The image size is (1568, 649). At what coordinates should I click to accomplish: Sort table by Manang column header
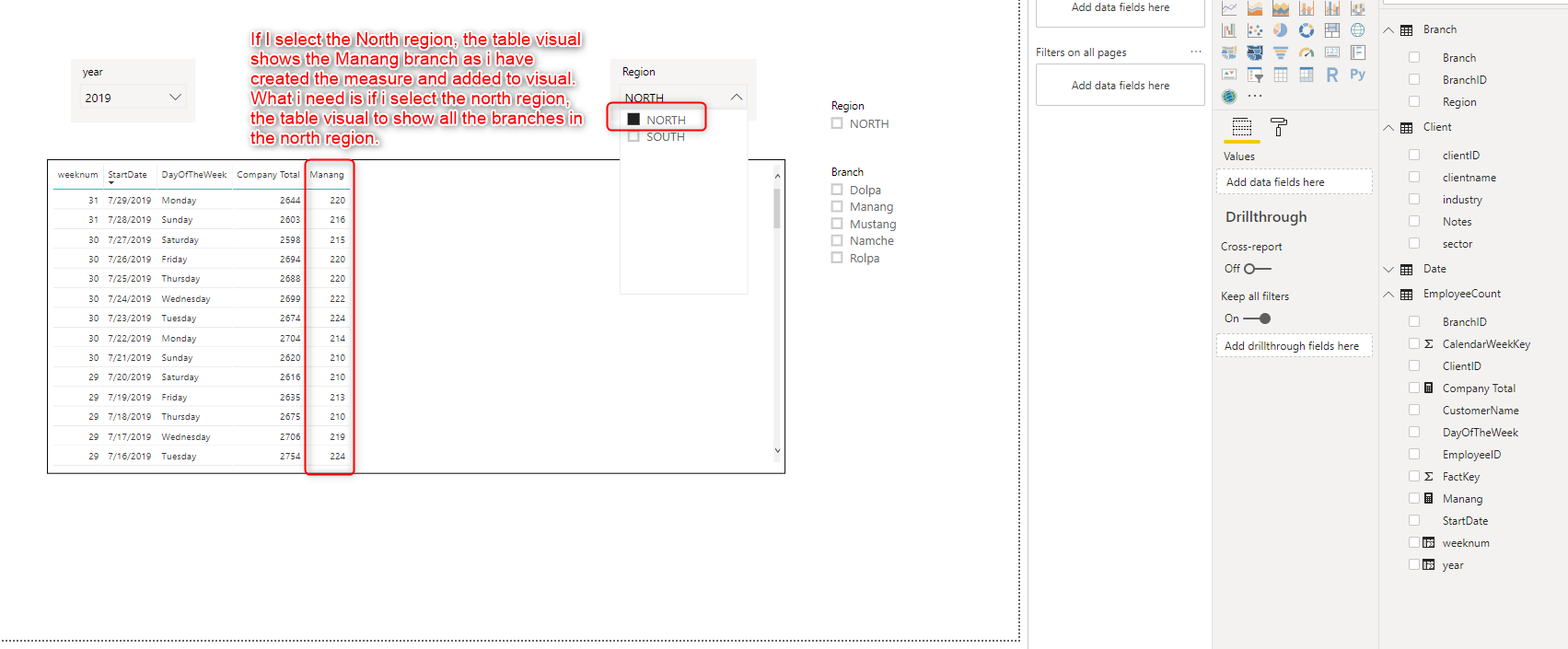point(327,175)
